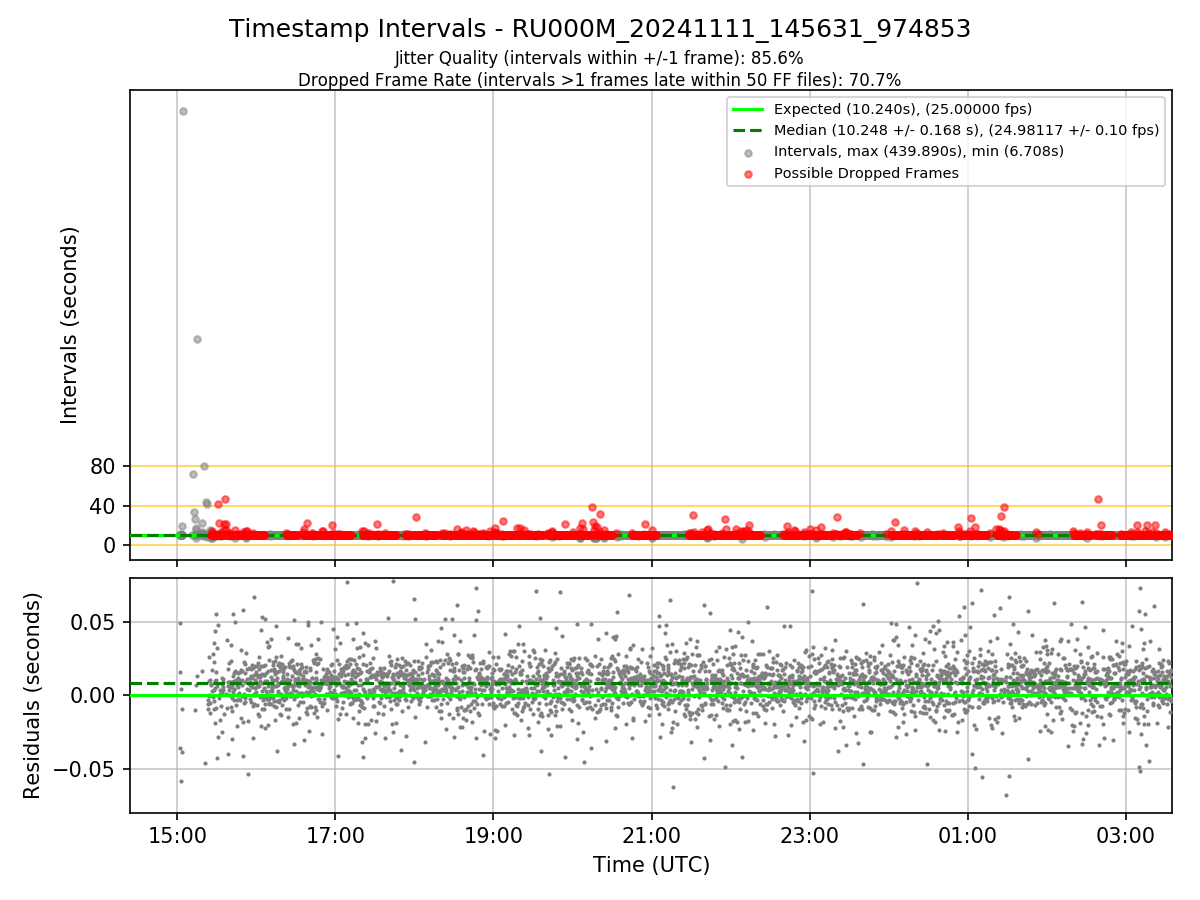Click the Intervals (seconds) axis label

[x=70, y=324]
